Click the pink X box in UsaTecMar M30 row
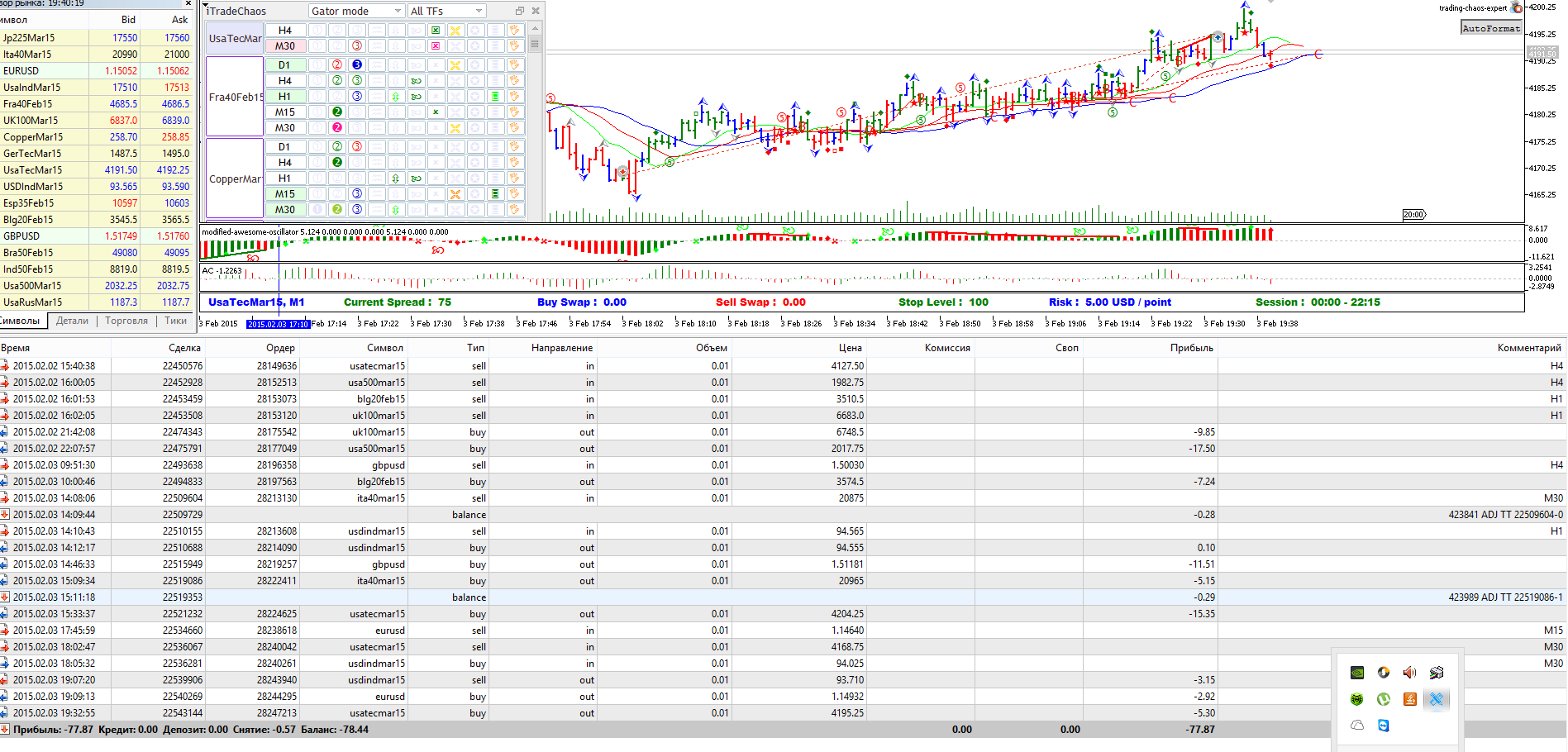This screenshot has height=752, width=1568. (436, 46)
